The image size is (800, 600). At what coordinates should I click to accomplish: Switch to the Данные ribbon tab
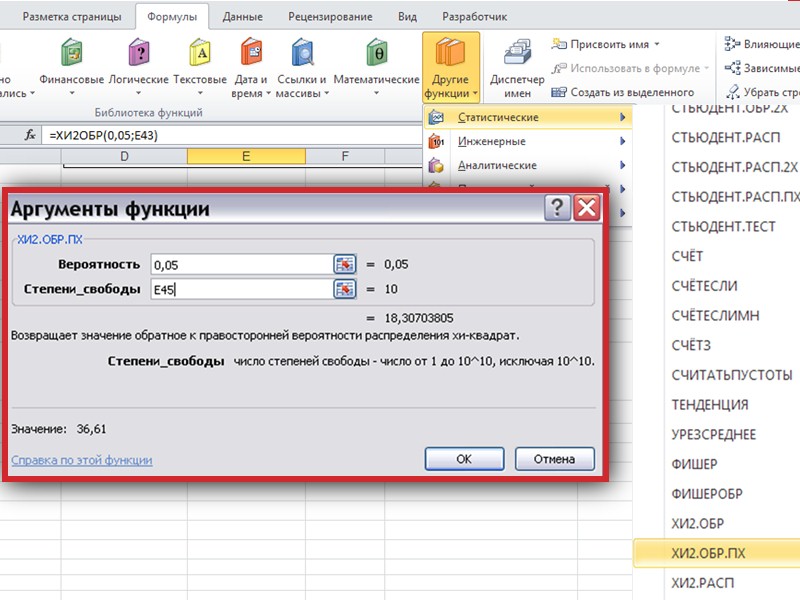click(x=237, y=17)
